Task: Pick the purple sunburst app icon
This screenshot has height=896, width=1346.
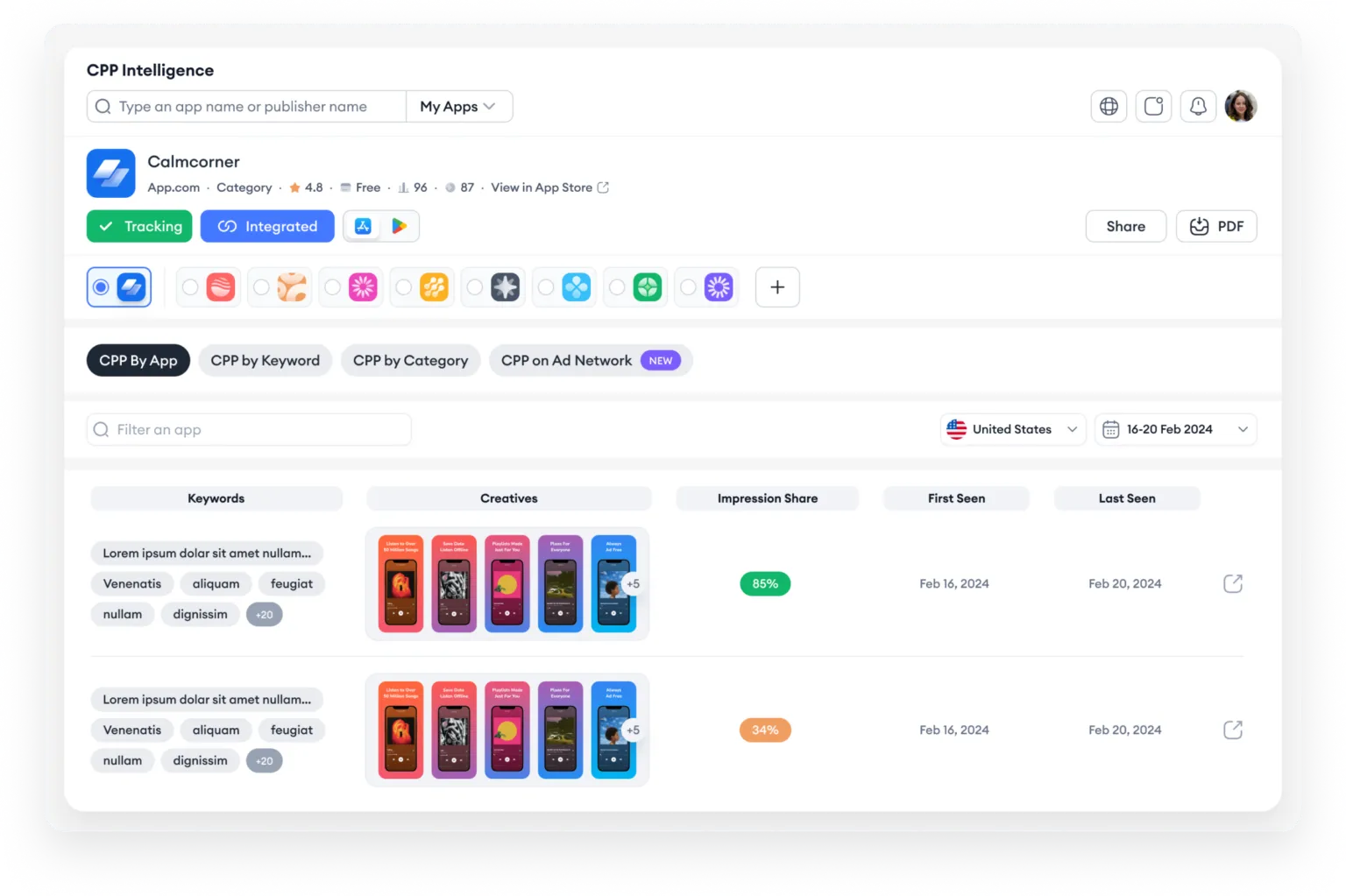Action: pos(719,287)
